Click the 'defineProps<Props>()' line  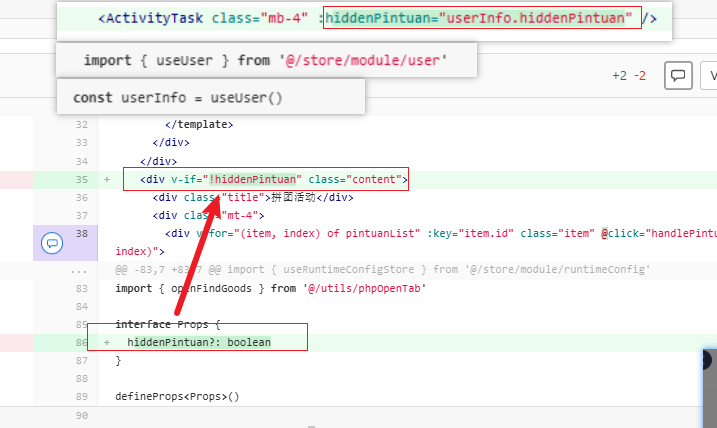(x=177, y=396)
